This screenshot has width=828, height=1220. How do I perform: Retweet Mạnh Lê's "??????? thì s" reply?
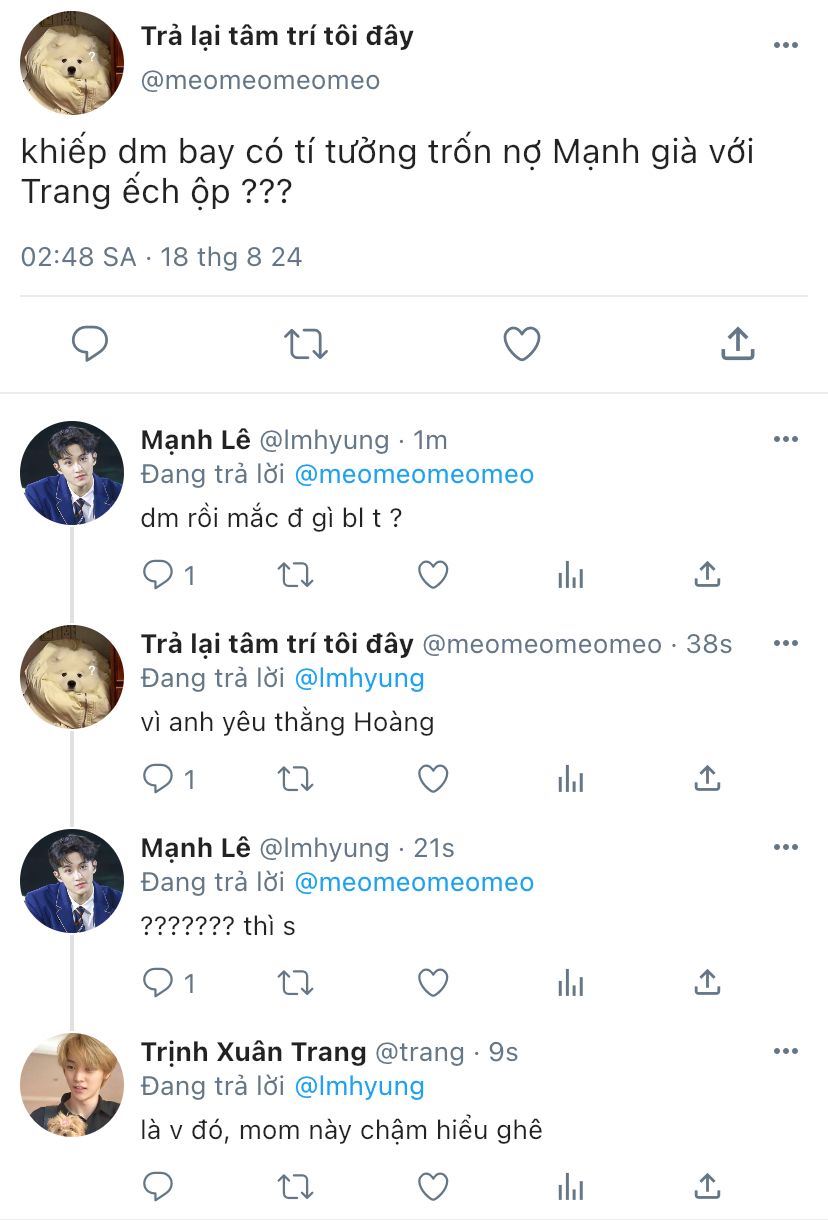pos(295,983)
